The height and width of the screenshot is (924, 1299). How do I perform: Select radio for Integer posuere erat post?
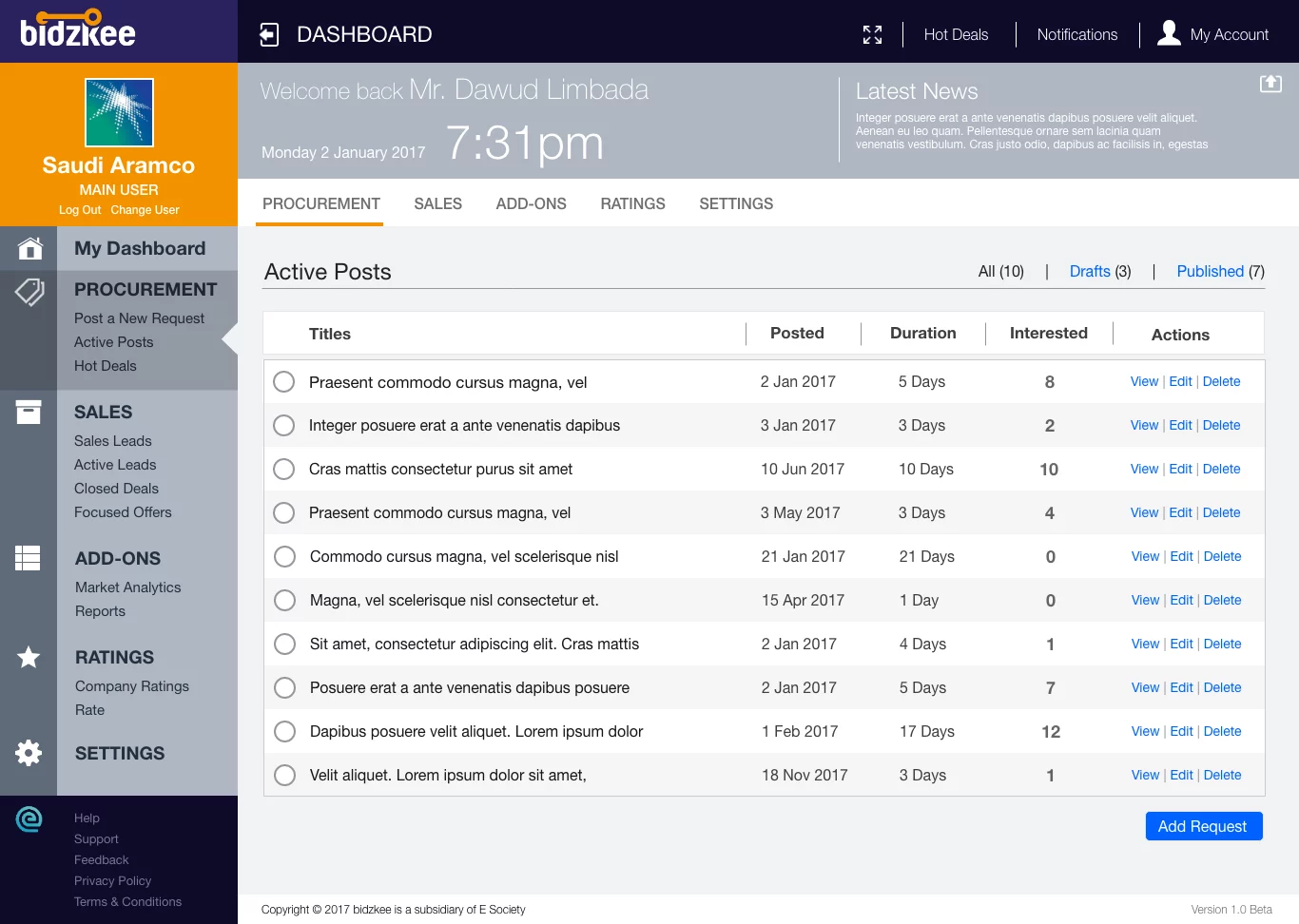(283, 425)
